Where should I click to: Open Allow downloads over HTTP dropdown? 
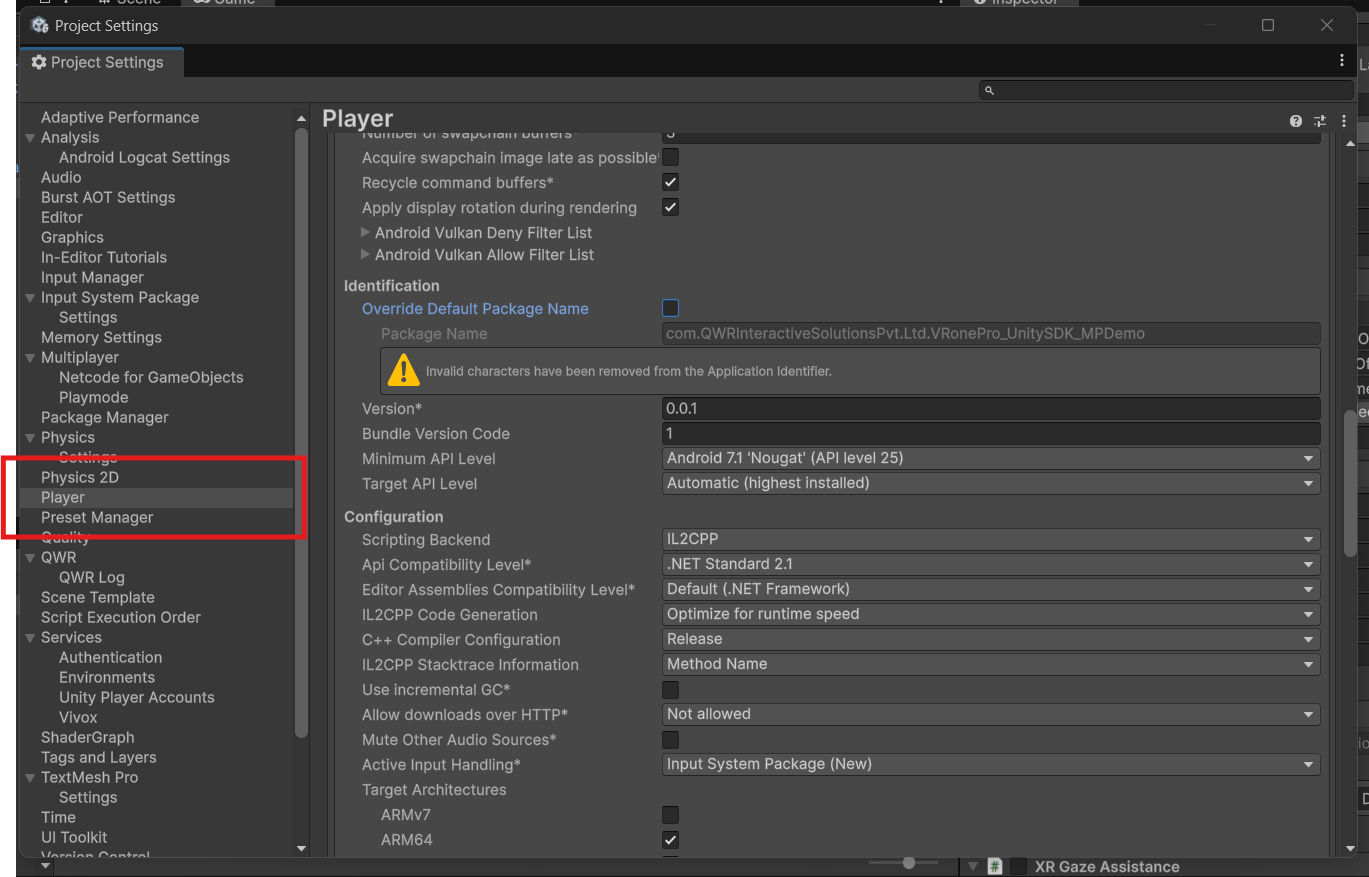point(991,714)
